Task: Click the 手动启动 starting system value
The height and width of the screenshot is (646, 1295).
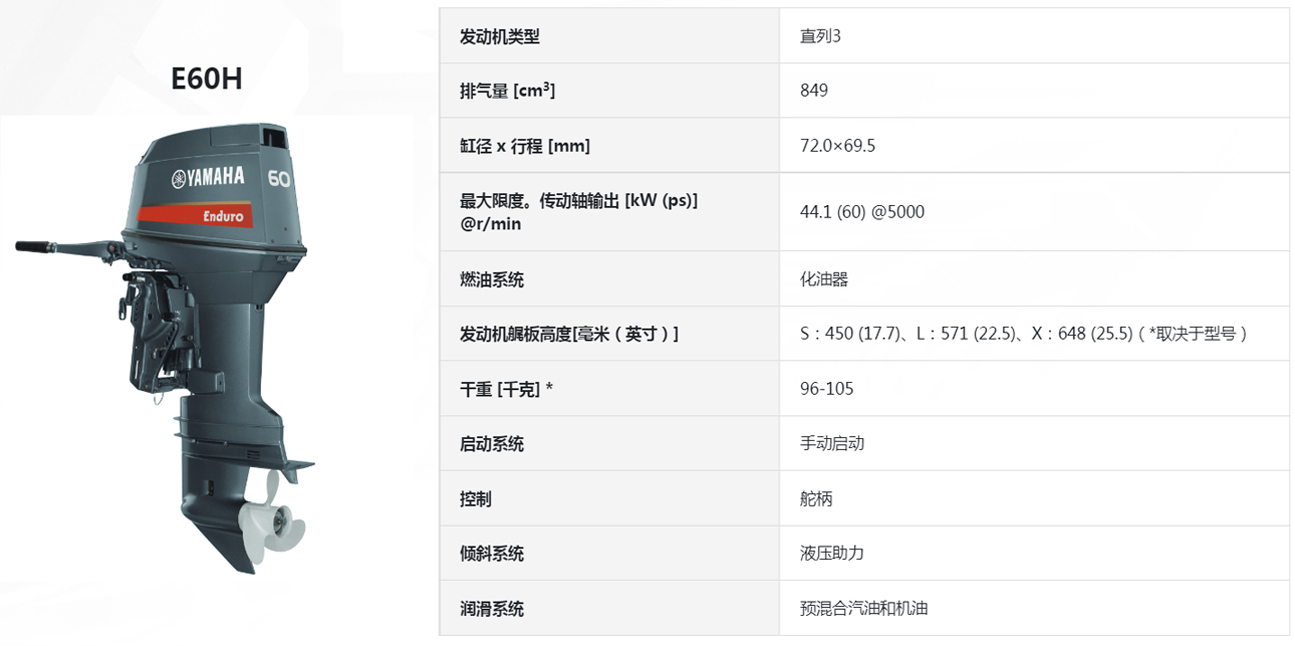Action: (832, 443)
